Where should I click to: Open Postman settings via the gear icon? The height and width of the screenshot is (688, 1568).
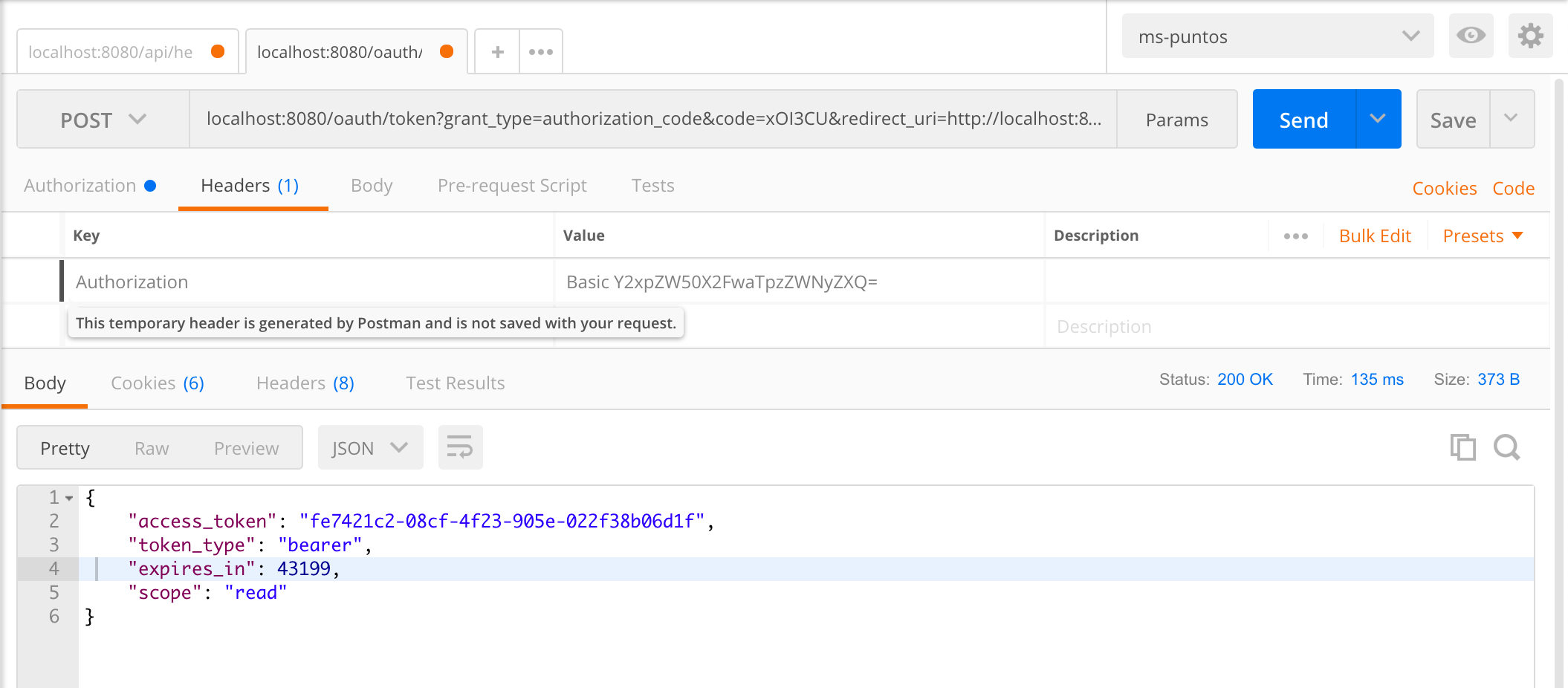(1529, 36)
